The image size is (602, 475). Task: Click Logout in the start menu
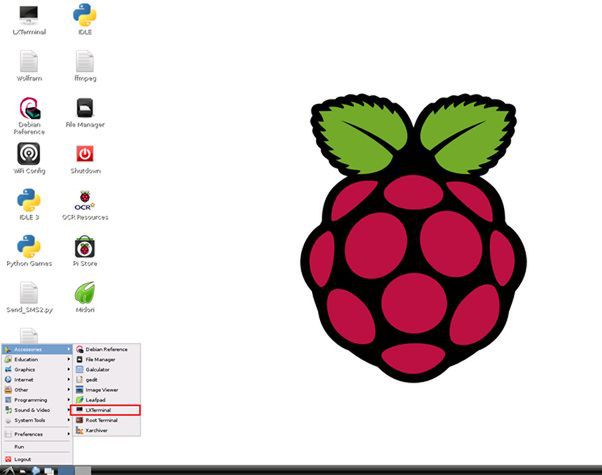tap(37, 459)
